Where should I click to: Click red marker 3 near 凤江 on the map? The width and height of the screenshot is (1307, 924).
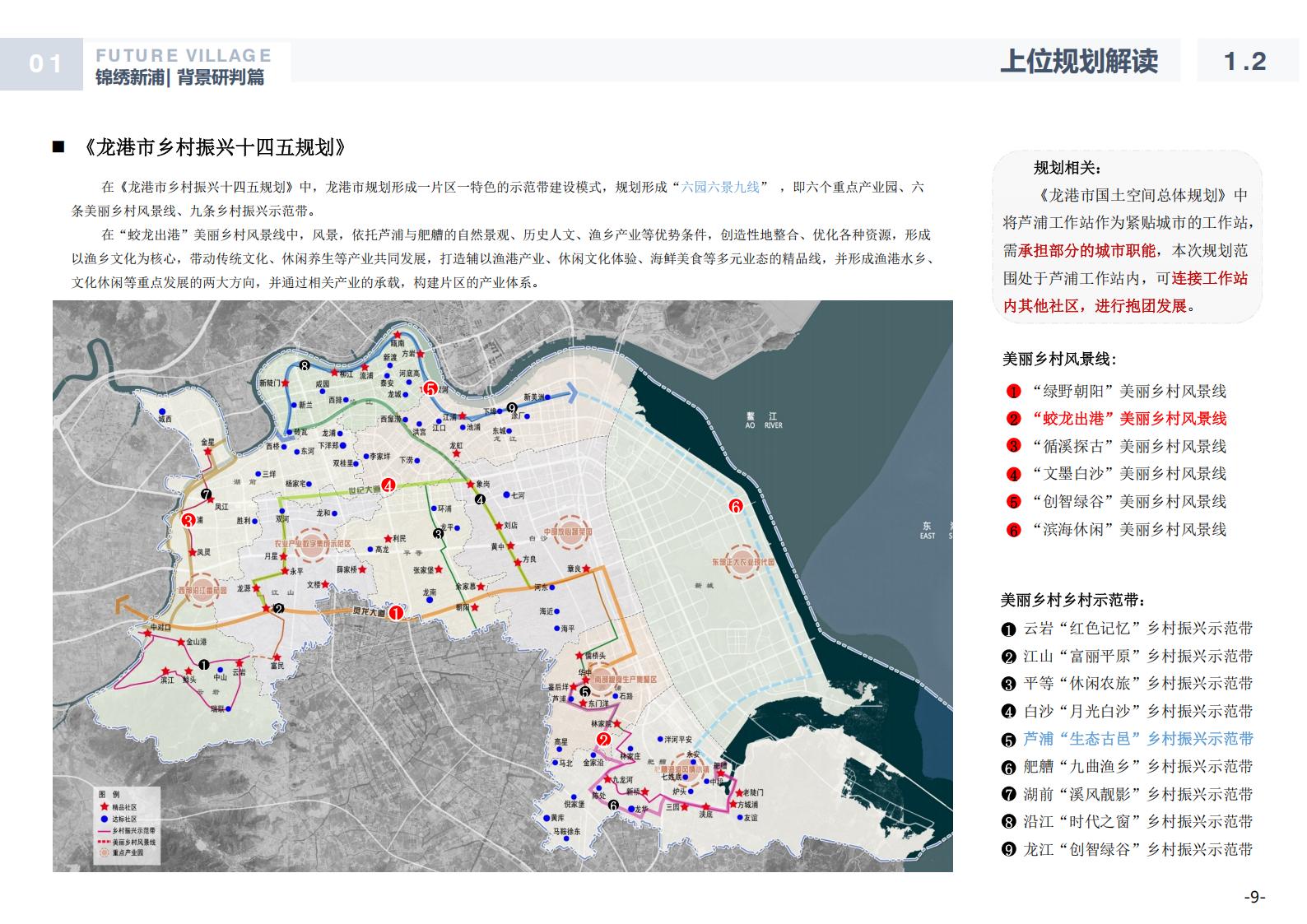[x=188, y=520]
